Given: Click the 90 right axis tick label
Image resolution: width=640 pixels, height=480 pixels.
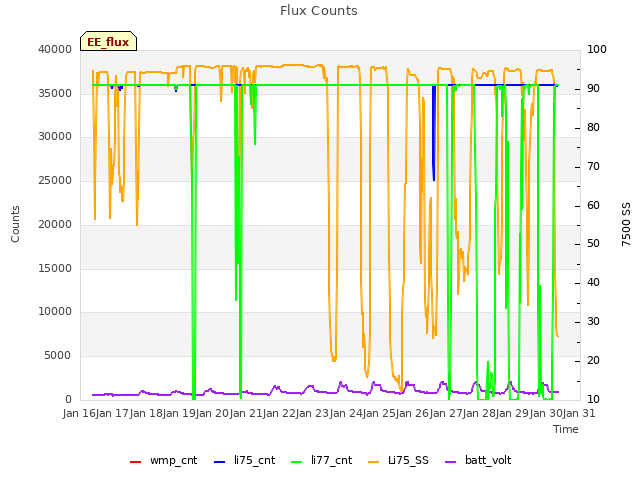Looking at the screenshot, I should pos(593,89).
